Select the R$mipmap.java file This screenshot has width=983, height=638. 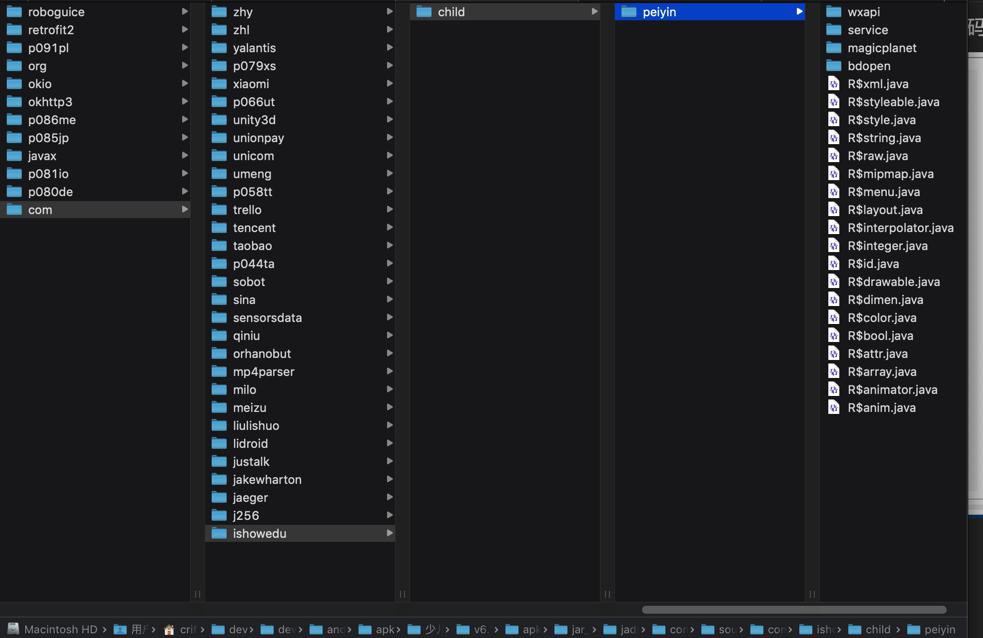(892, 174)
